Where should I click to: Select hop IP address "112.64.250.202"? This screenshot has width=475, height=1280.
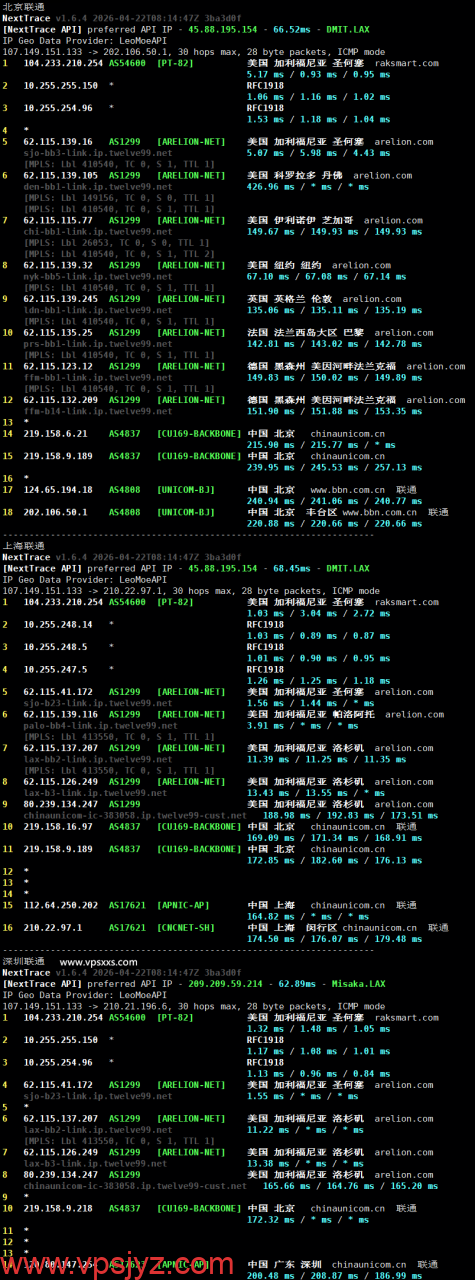pyautogui.click(x=61, y=905)
